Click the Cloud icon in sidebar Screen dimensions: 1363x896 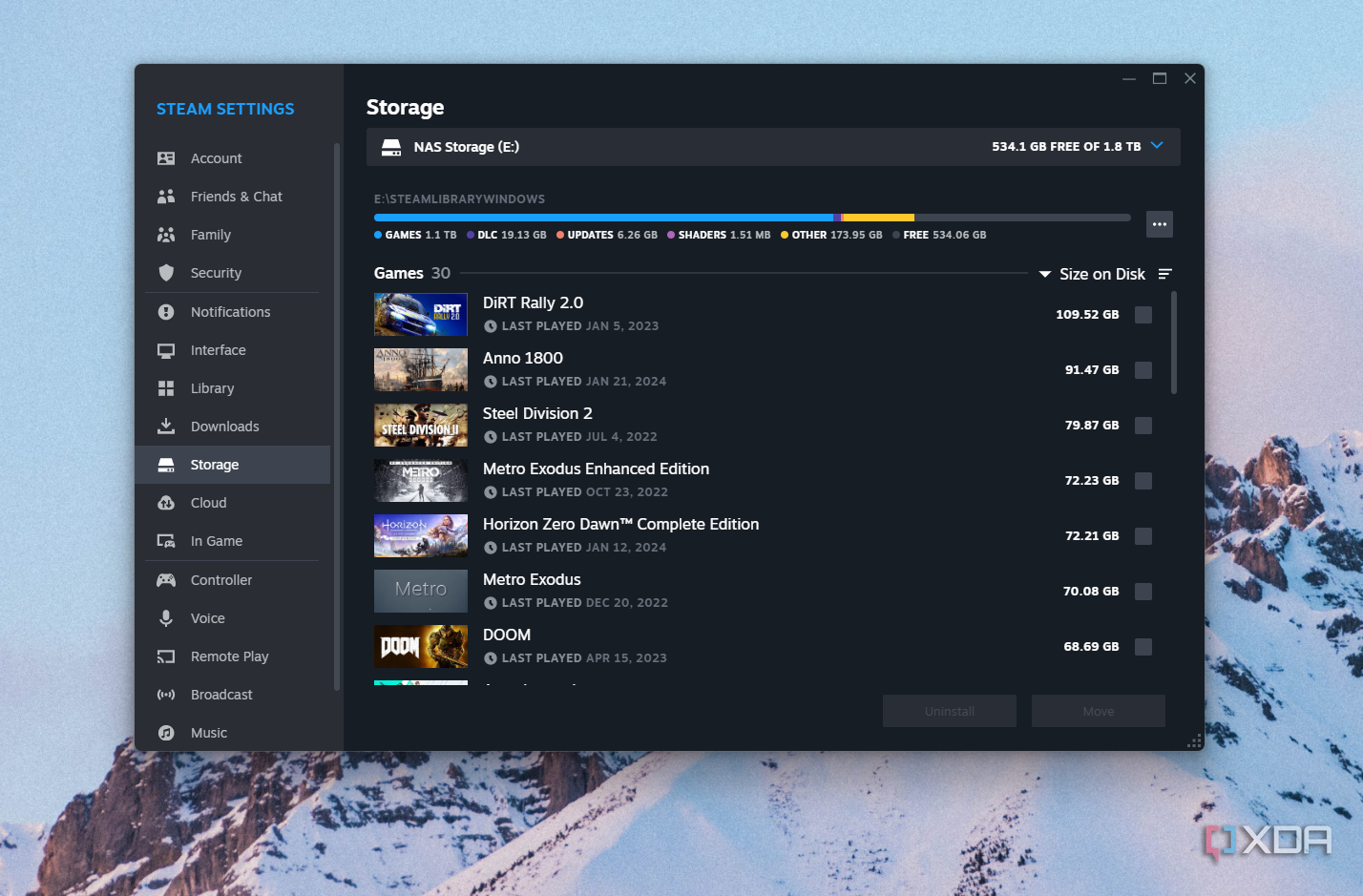166,503
